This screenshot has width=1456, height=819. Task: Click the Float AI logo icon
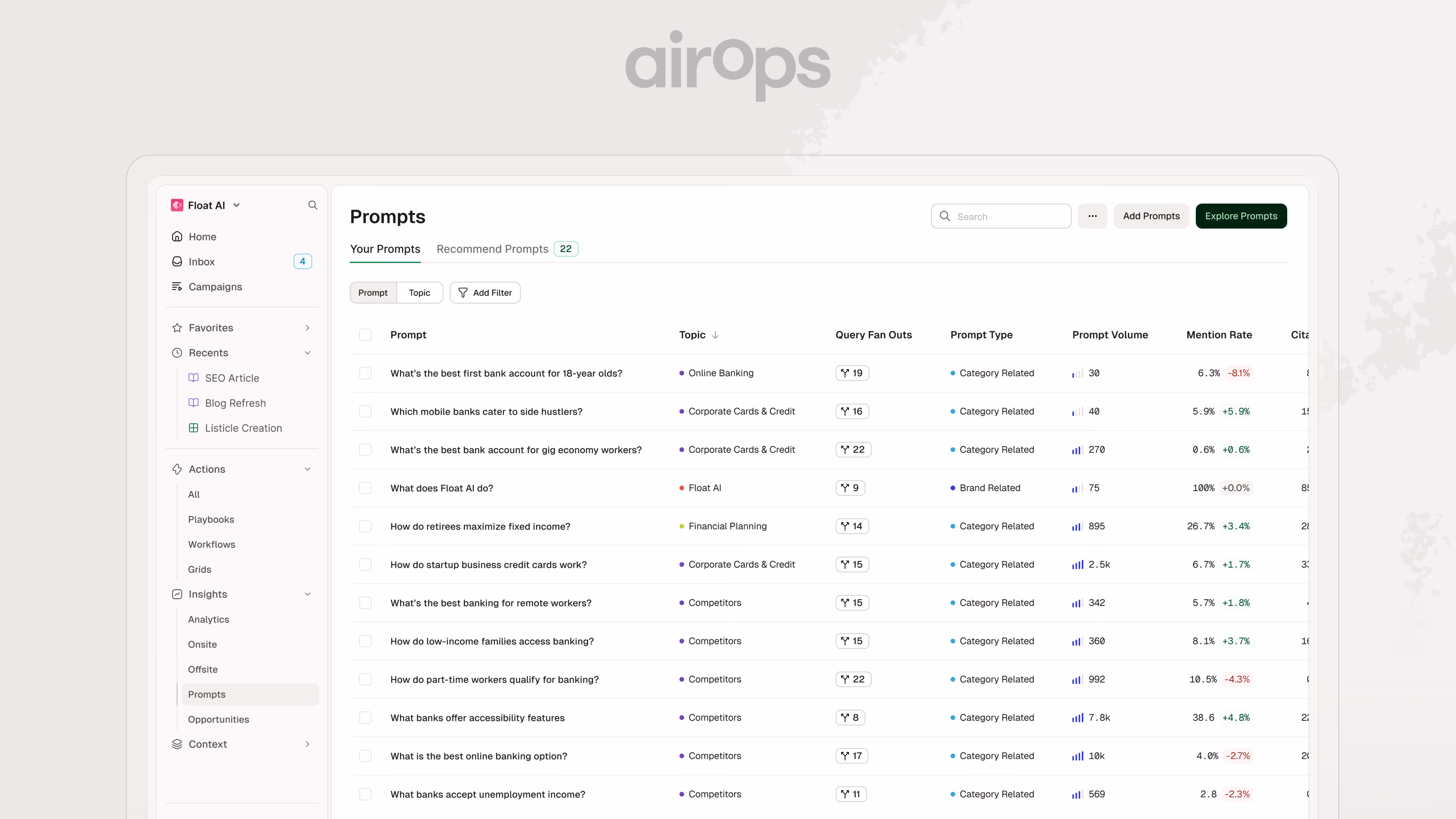(x=177, y=205)
